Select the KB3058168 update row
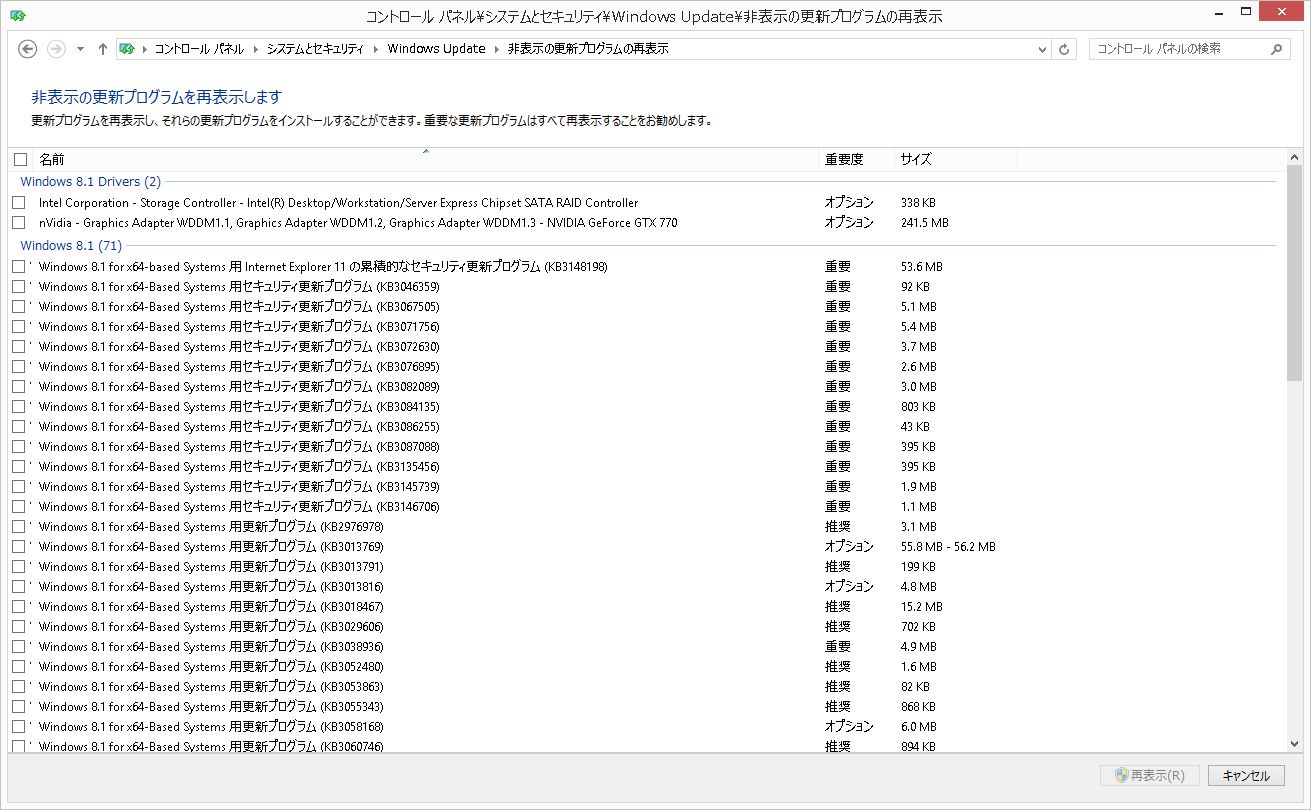The image size is (1311, 810). 644,727
